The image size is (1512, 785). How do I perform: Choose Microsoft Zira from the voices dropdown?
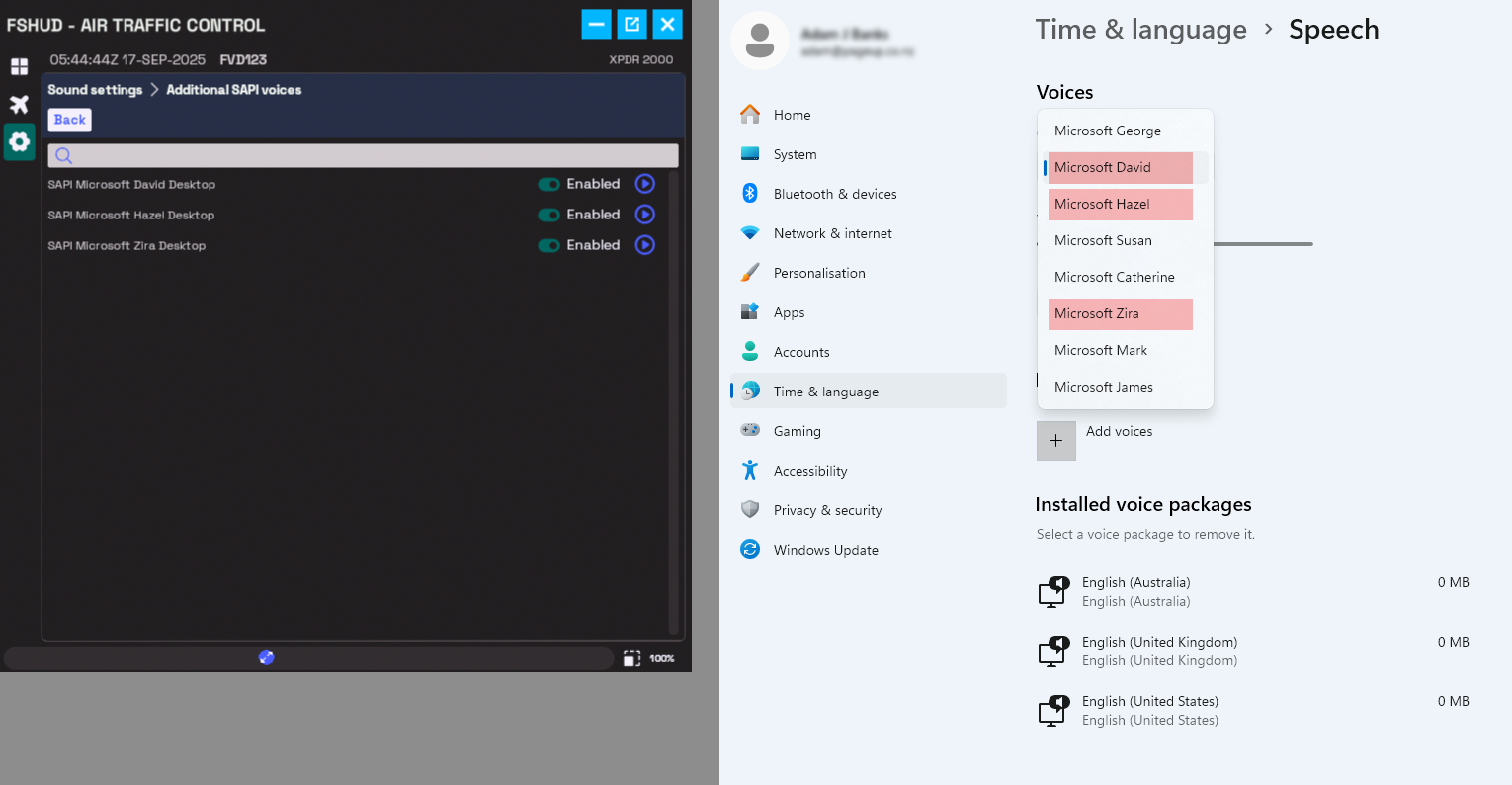click(1125, 313)
